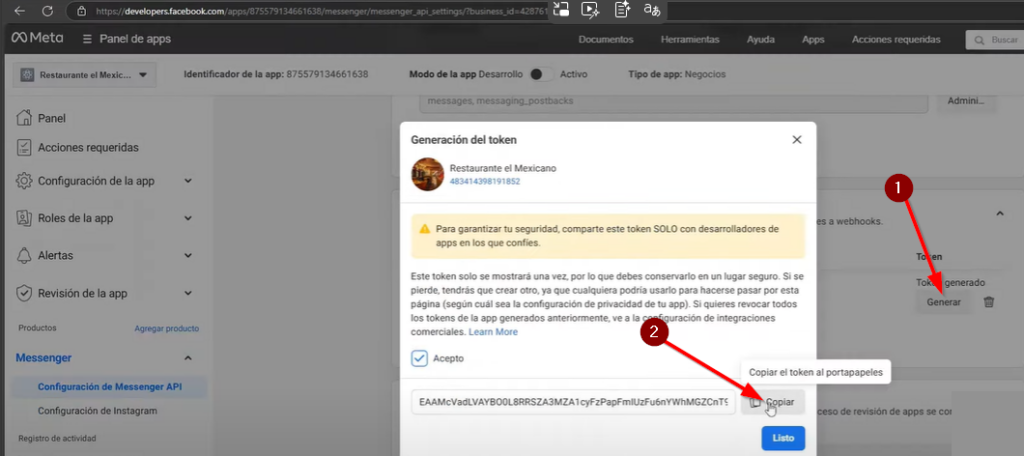
Task: Collapse the webhooks section chevron on right
Action: pos(999,213)
